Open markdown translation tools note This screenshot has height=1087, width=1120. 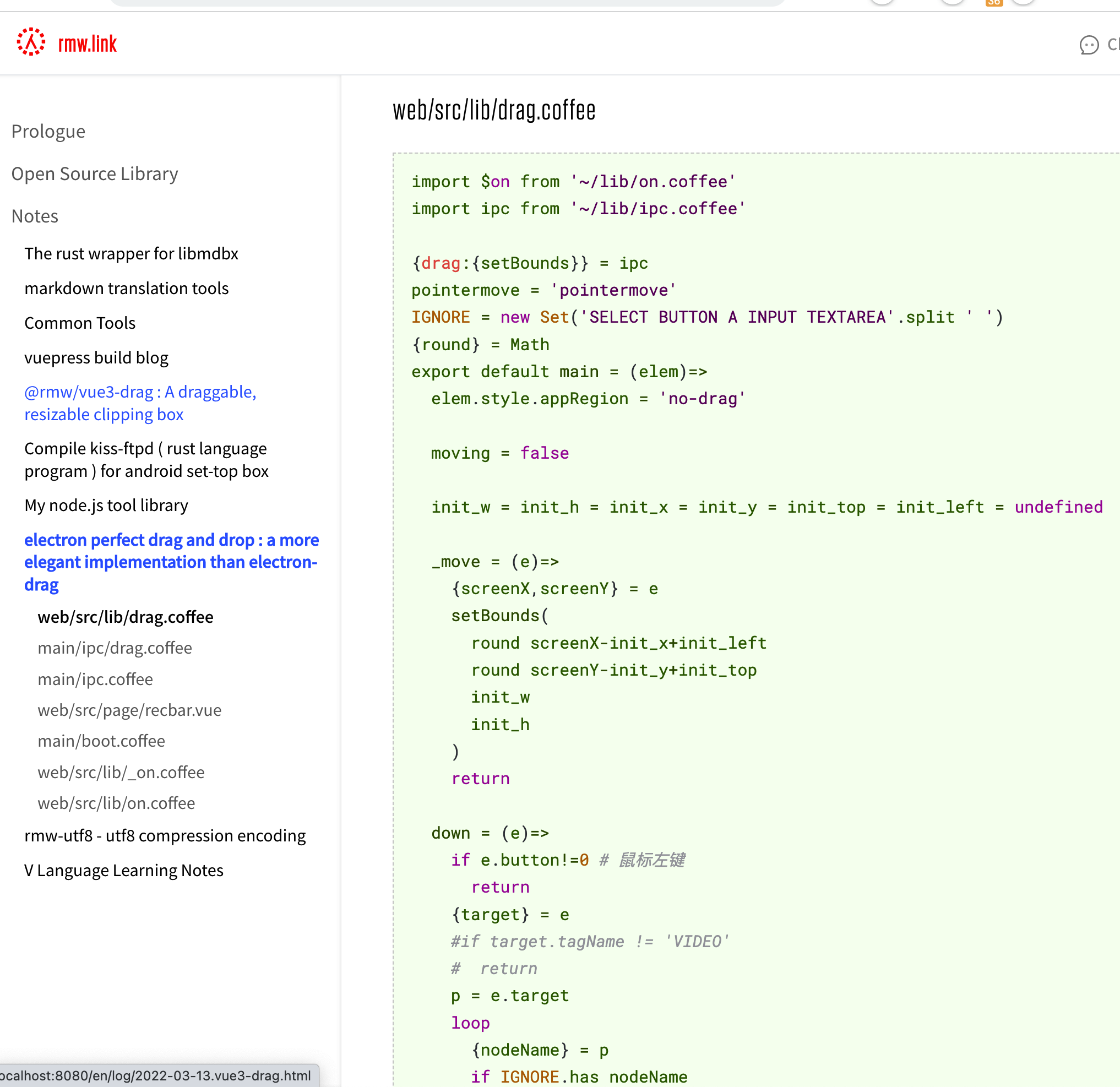point(126,288)
